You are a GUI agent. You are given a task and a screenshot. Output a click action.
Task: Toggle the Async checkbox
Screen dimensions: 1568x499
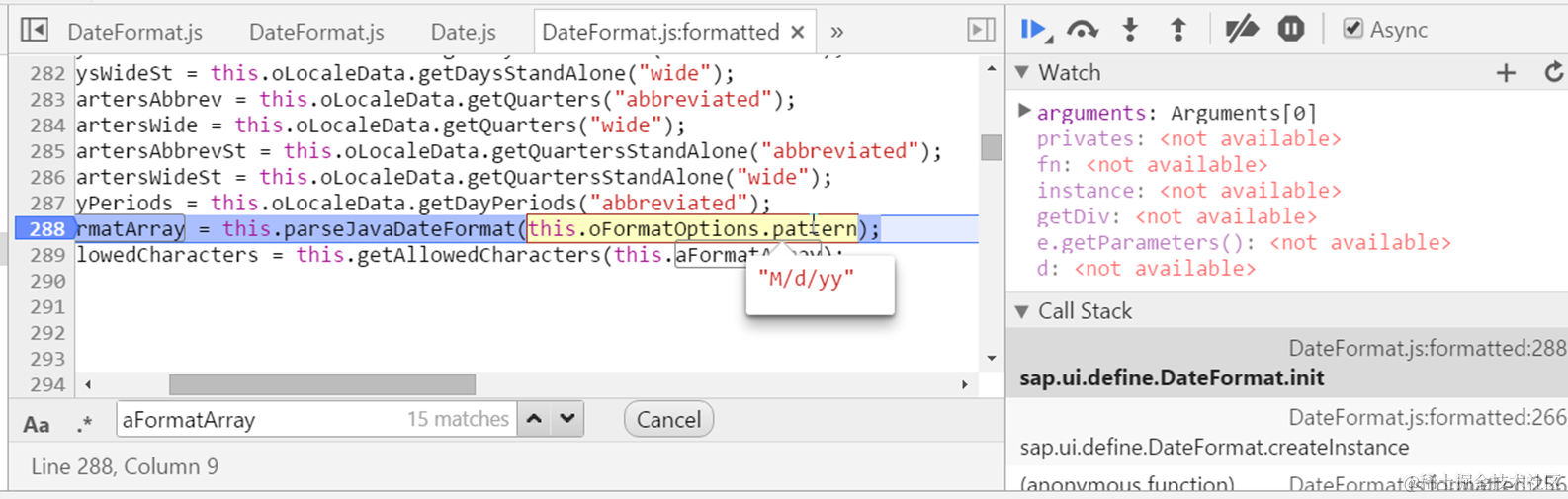pyautogui.click(x=1352, y=29)
